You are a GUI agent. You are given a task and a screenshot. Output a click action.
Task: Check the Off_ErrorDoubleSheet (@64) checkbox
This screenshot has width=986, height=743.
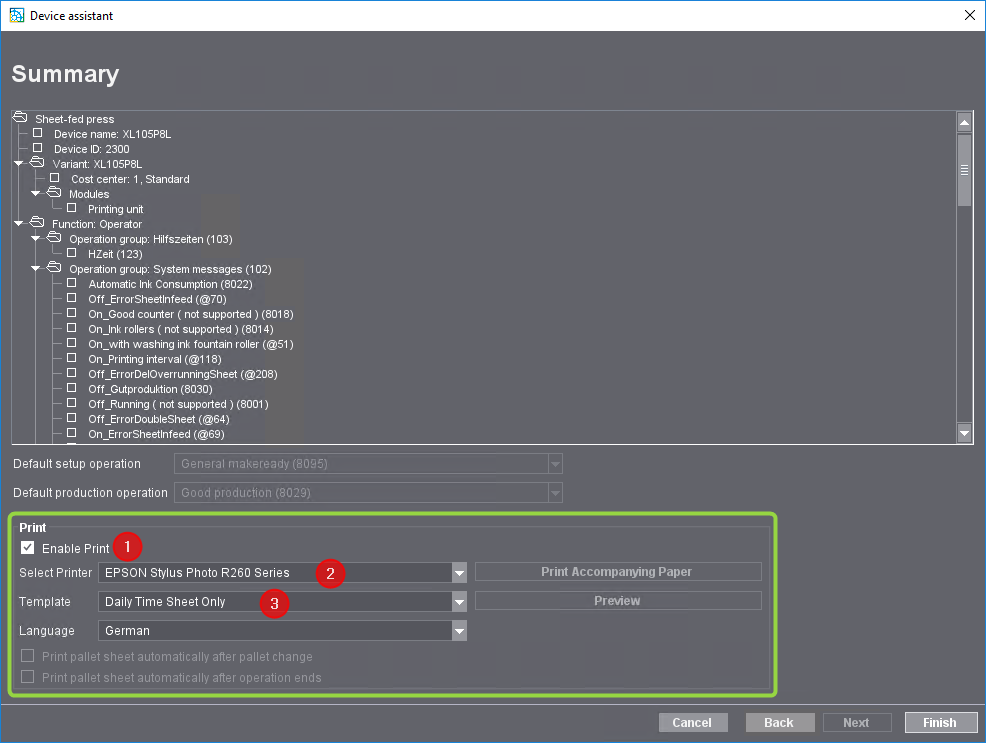(x=70, y=419)
